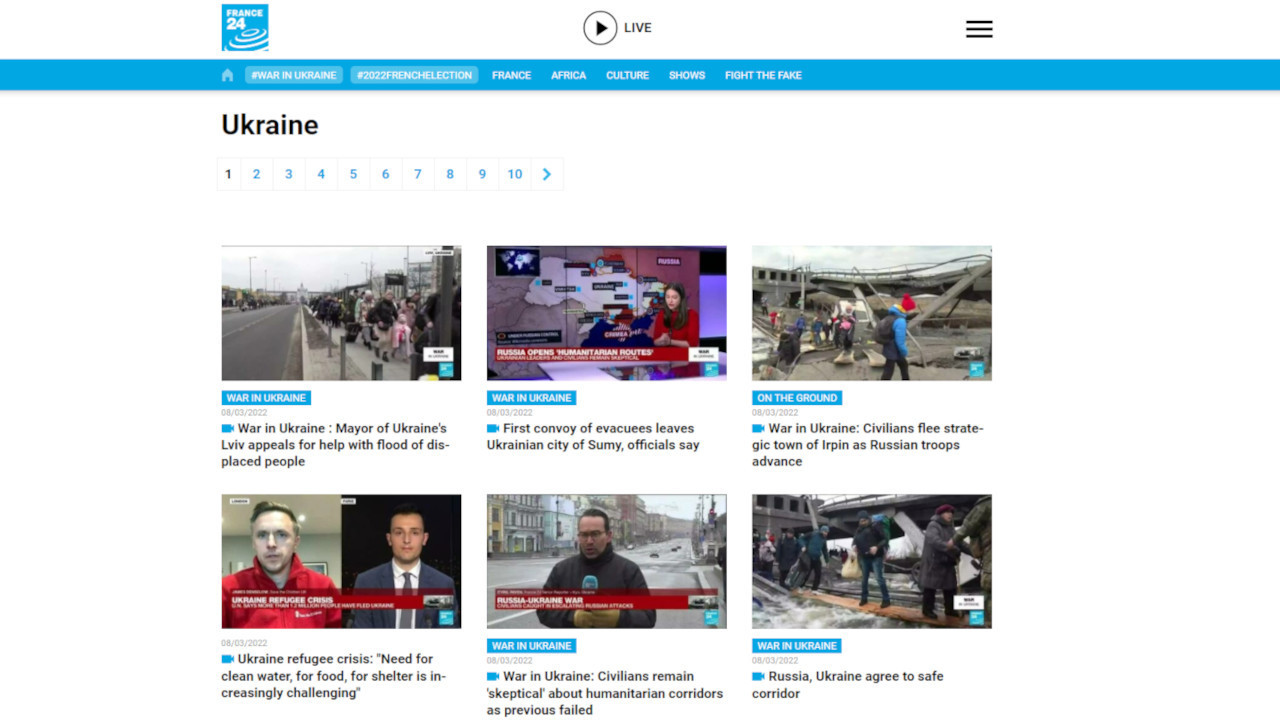Open the AFRICA section
Viewport: 1280px width, 720px height.
click(x=568, y=75)
